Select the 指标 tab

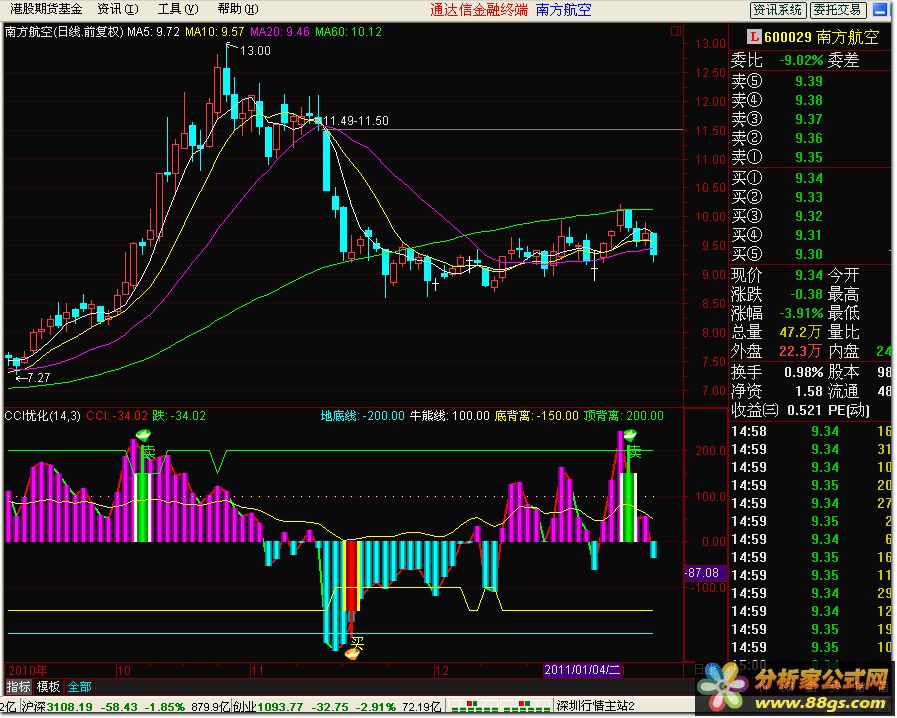point(18,687)
